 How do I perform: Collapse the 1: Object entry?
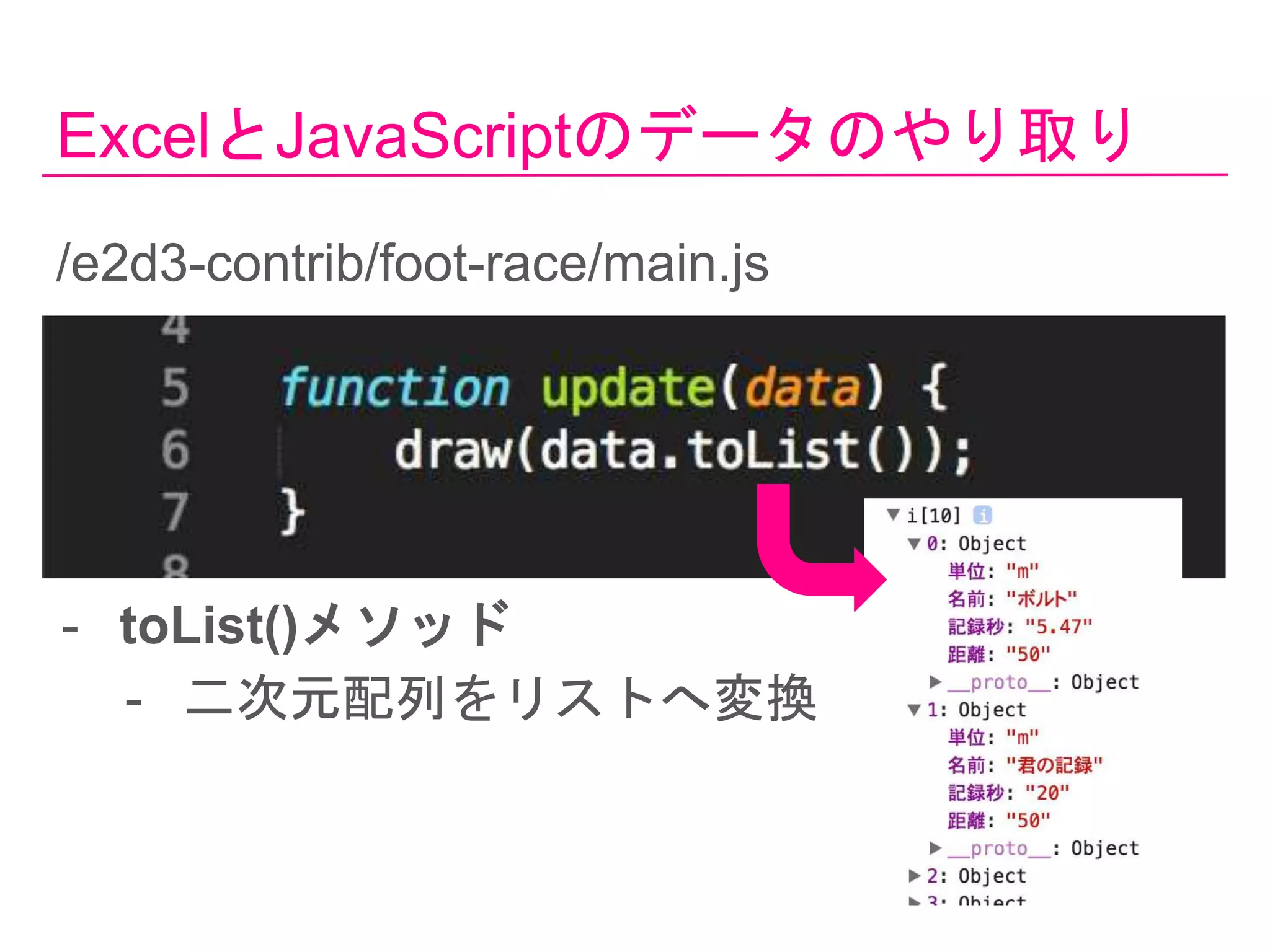(x=914, y=710)
